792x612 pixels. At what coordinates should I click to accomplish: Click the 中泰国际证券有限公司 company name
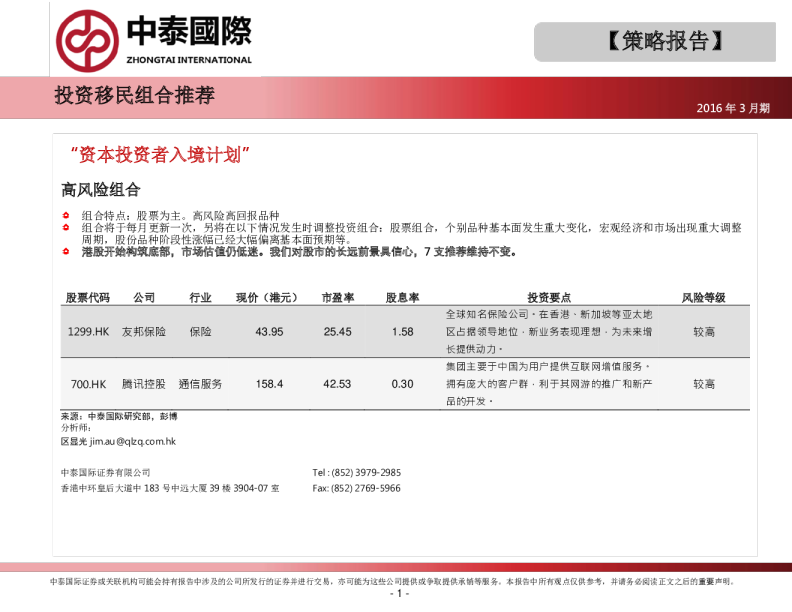(x=106, y=473)
